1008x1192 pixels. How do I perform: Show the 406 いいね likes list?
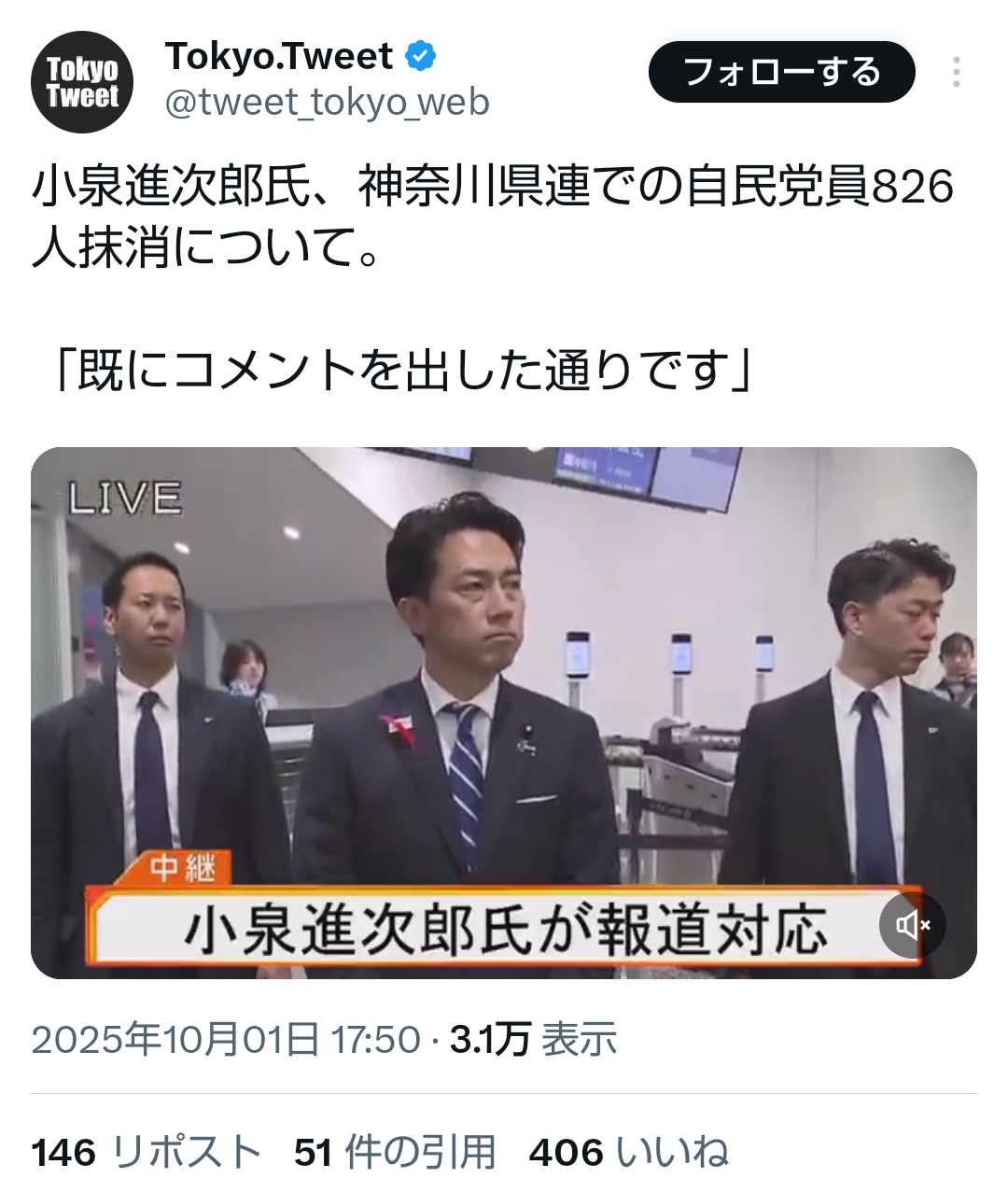(628, 1153)
